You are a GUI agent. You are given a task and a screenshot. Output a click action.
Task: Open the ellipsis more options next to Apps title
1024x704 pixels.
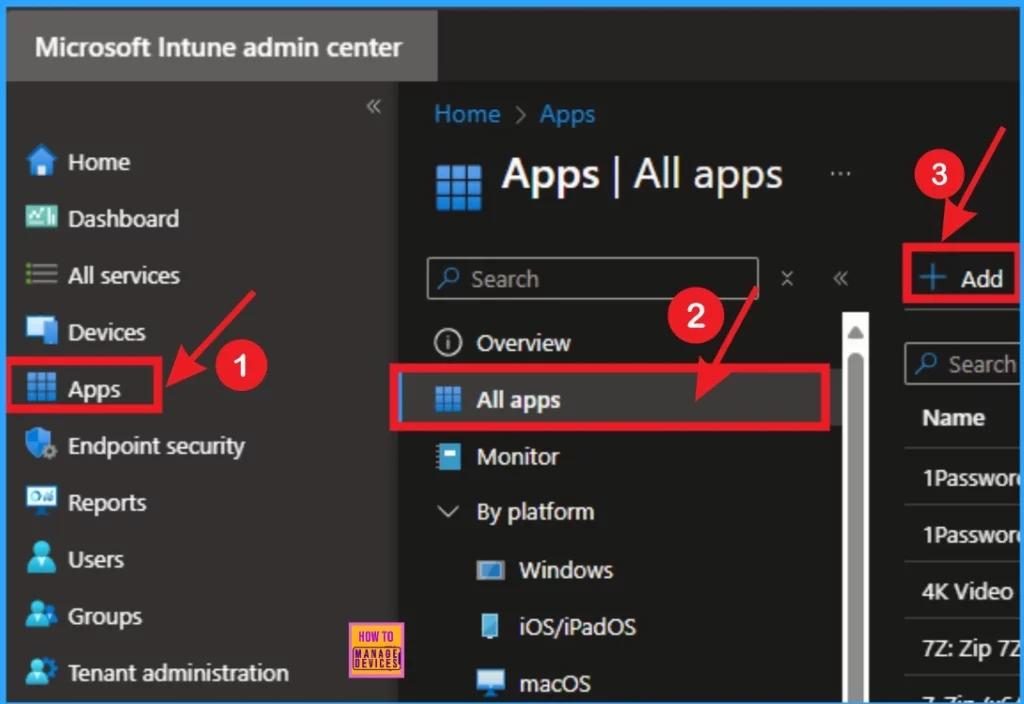point(840,174)
